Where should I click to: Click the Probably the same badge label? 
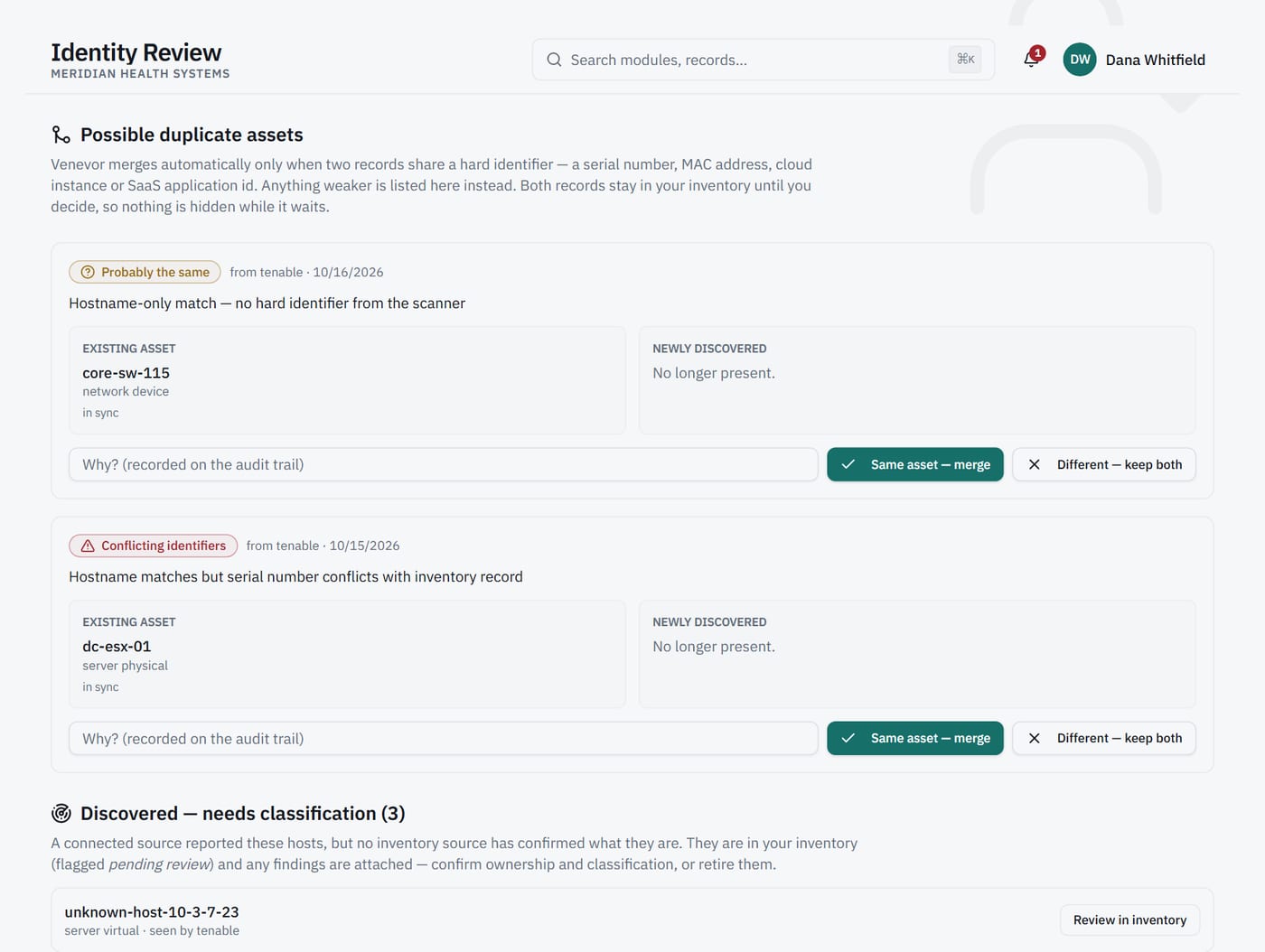[155, 272]
